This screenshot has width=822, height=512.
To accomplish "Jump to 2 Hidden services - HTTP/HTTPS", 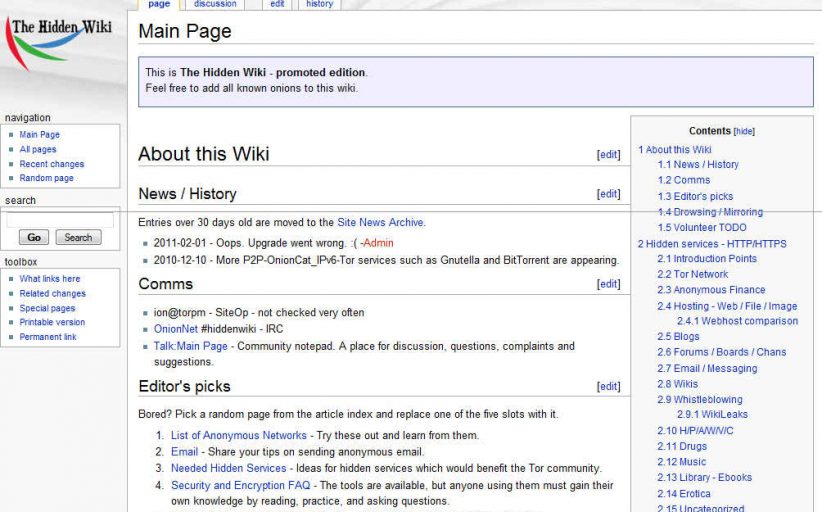I will (x=712, y=244).
